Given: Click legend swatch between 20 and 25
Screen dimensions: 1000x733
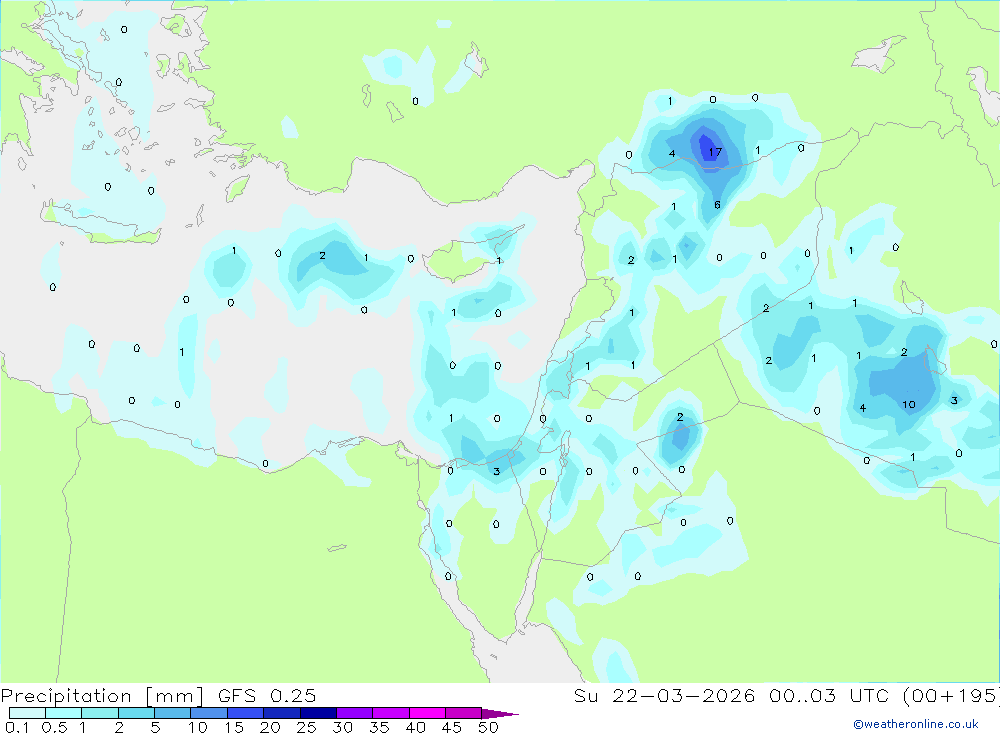Looking at the screenshot, I should pyautogui.click(x=282, y=713).
